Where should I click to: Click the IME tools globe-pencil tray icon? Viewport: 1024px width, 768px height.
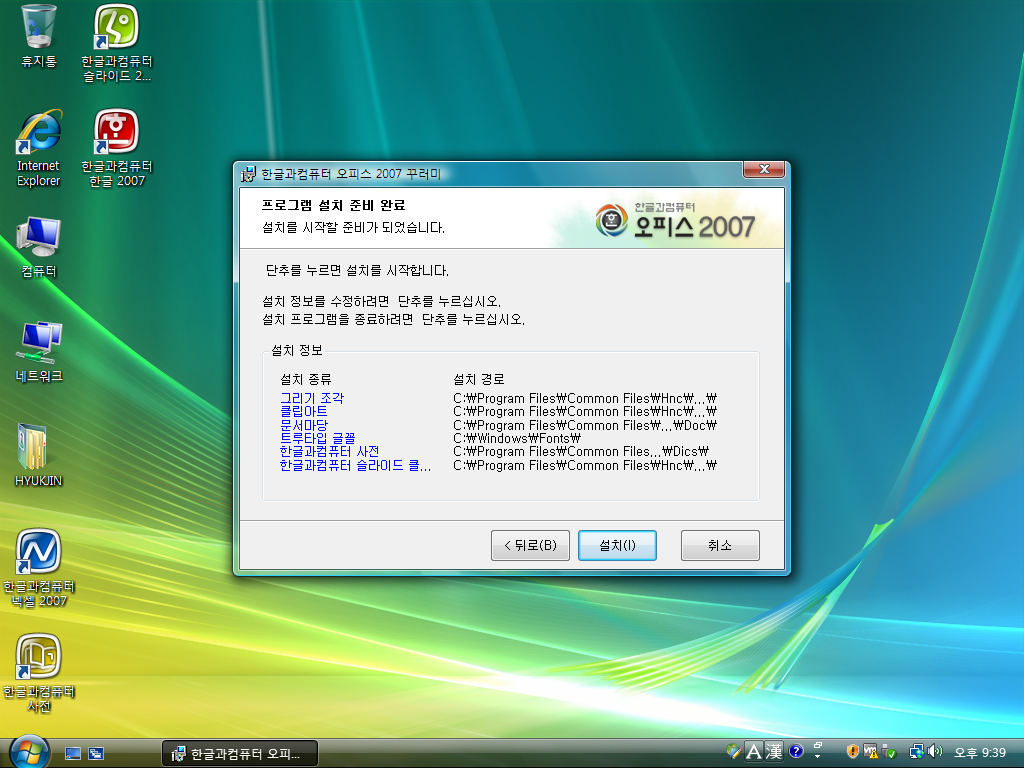(x=733, y=752)
